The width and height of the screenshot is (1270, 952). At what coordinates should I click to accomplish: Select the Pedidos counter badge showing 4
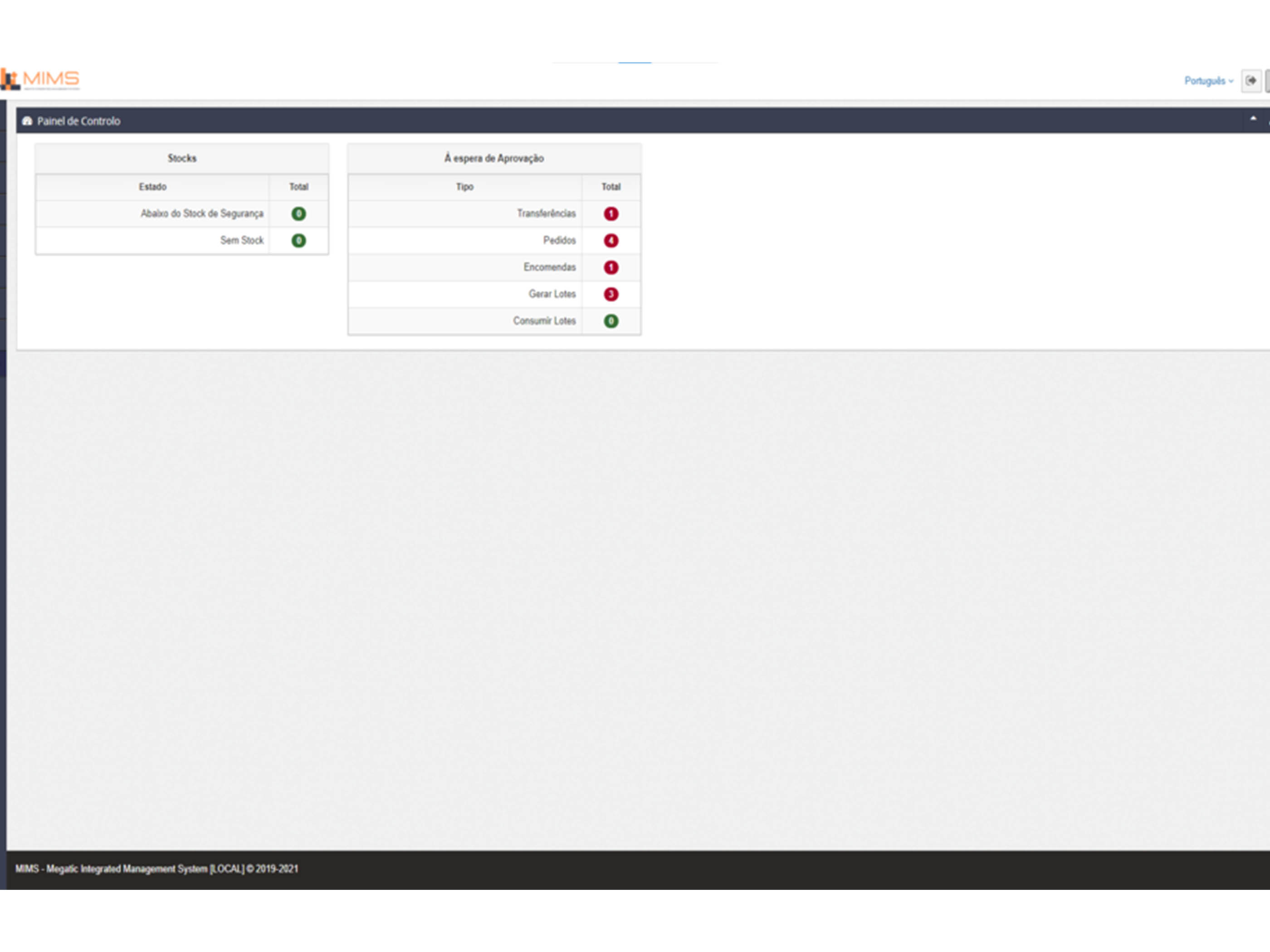(x=611, y=240)
